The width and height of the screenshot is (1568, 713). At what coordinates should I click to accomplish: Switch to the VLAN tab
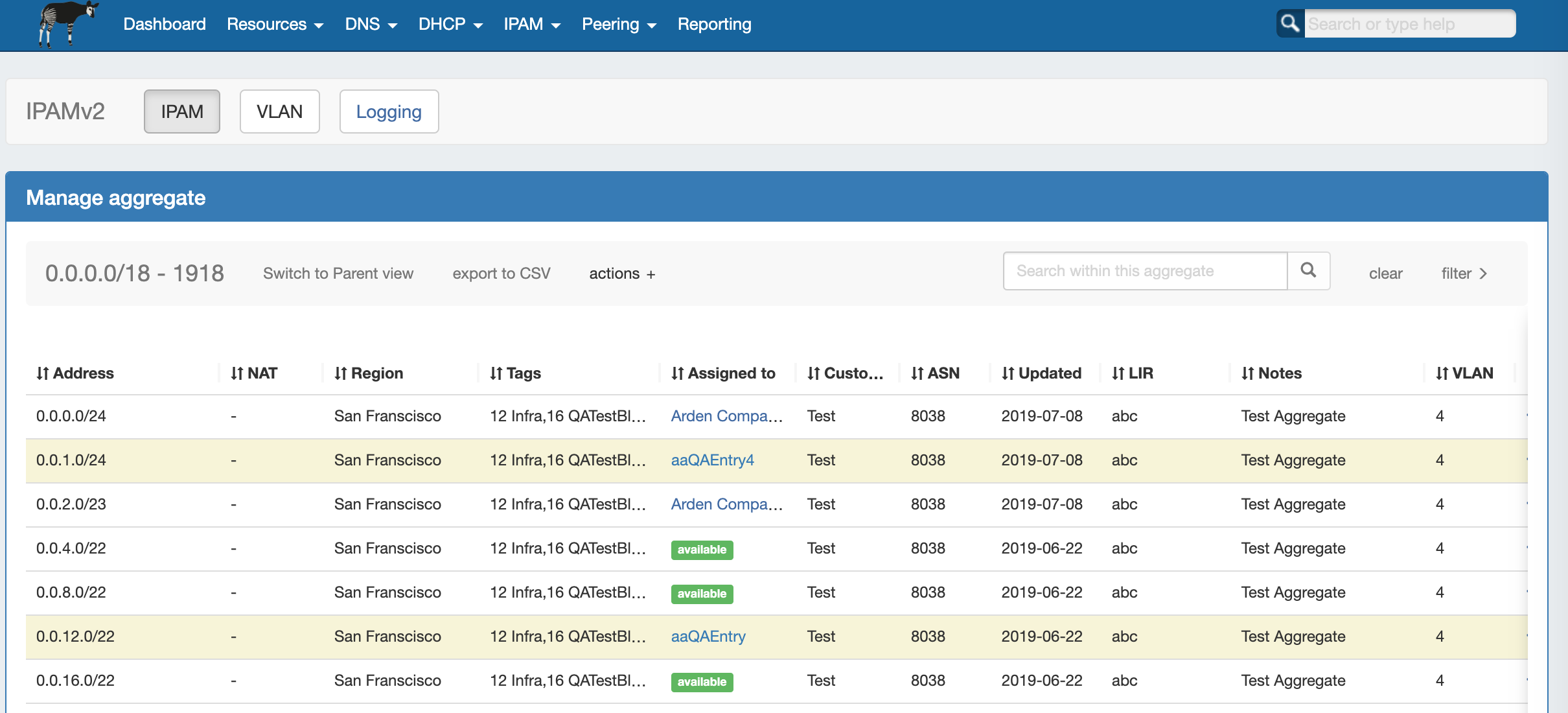click(279, 111)
